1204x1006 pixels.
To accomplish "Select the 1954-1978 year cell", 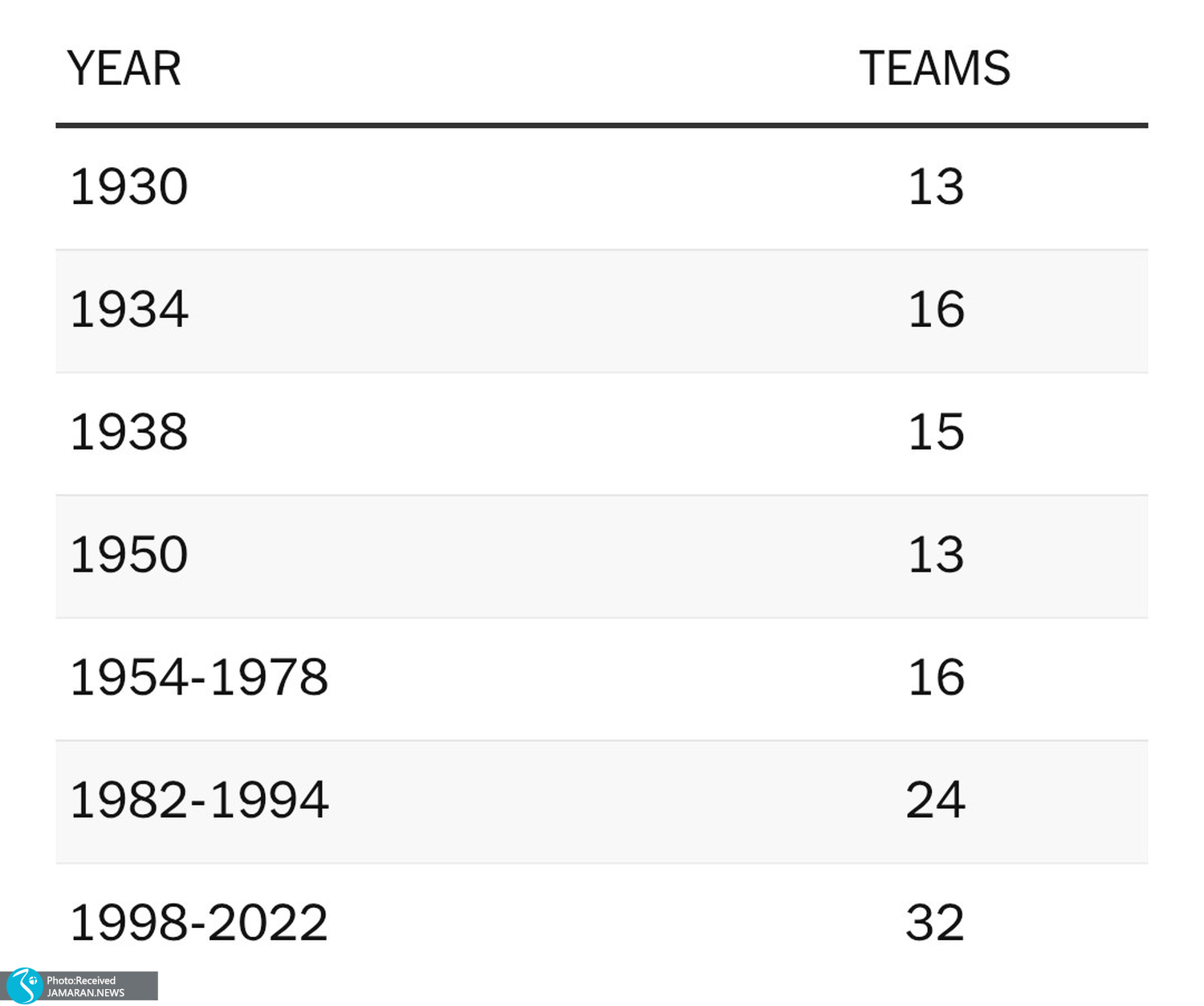I will click(x=200, y=678).
